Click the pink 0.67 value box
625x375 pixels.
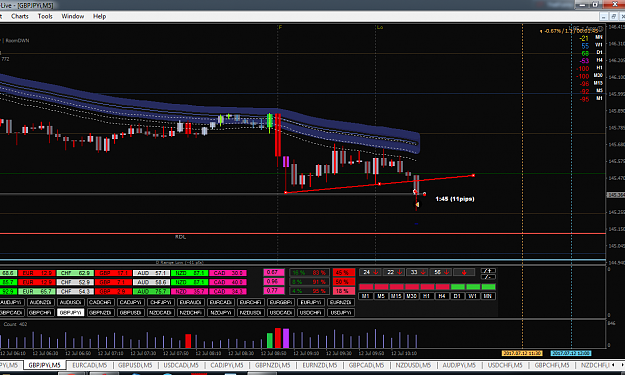pyautogui.click(x=273, y=273)
